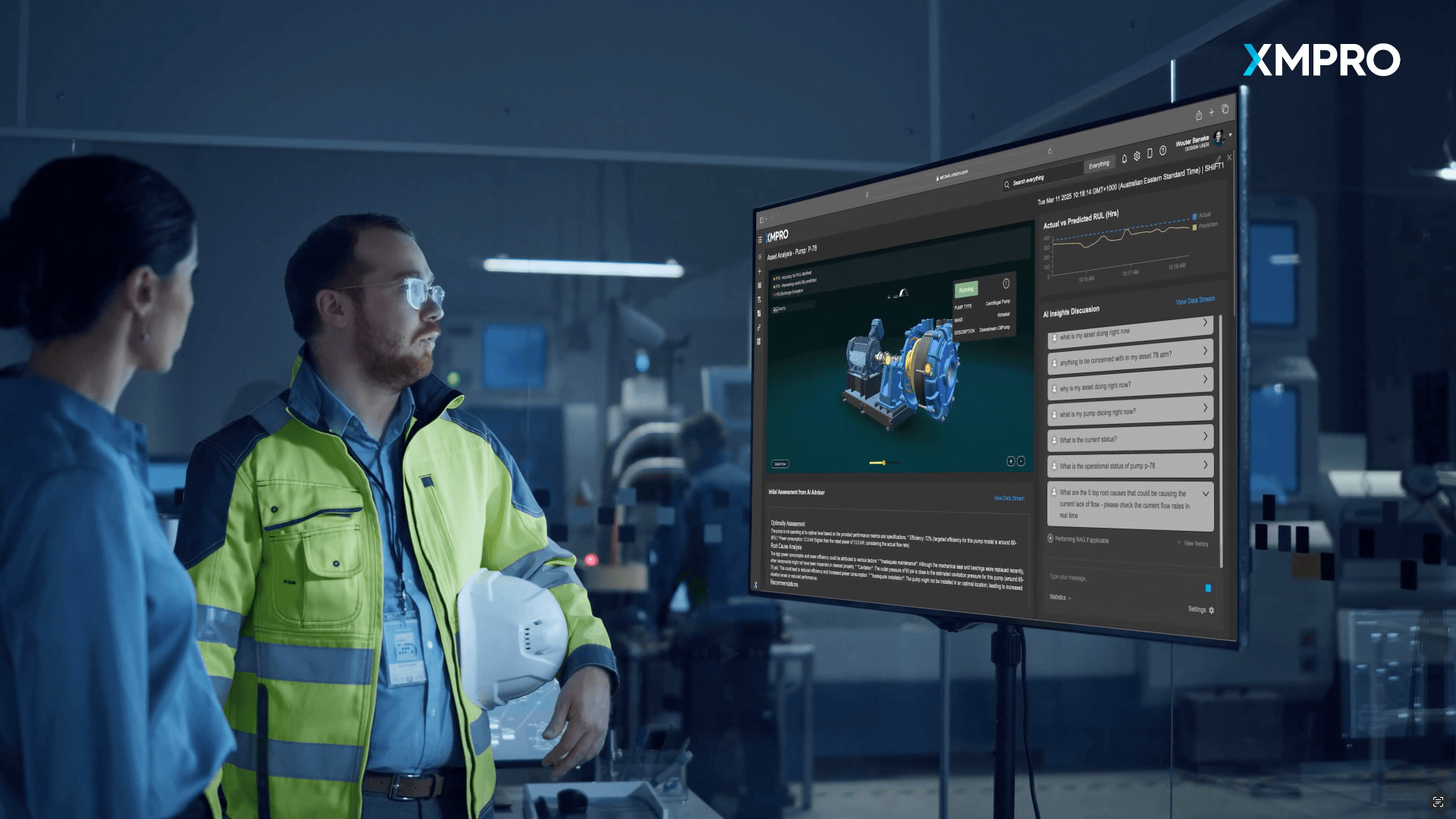Viewport: 1456px width, 819px height.
Task: Click the browser sidebar toggle icon
Action: (761, 220)
